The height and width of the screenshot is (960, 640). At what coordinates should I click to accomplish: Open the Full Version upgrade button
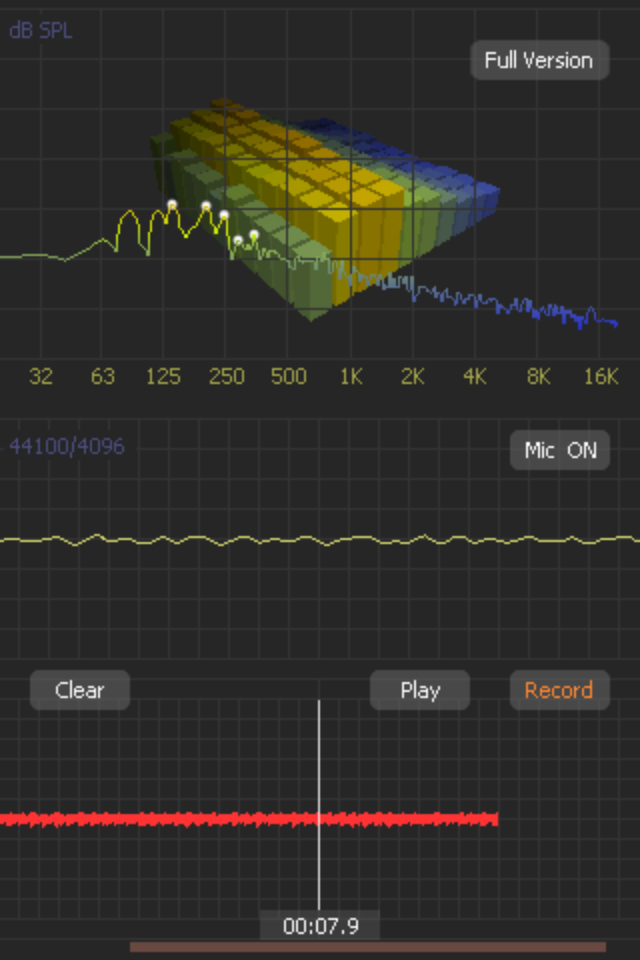pos(540,60)
